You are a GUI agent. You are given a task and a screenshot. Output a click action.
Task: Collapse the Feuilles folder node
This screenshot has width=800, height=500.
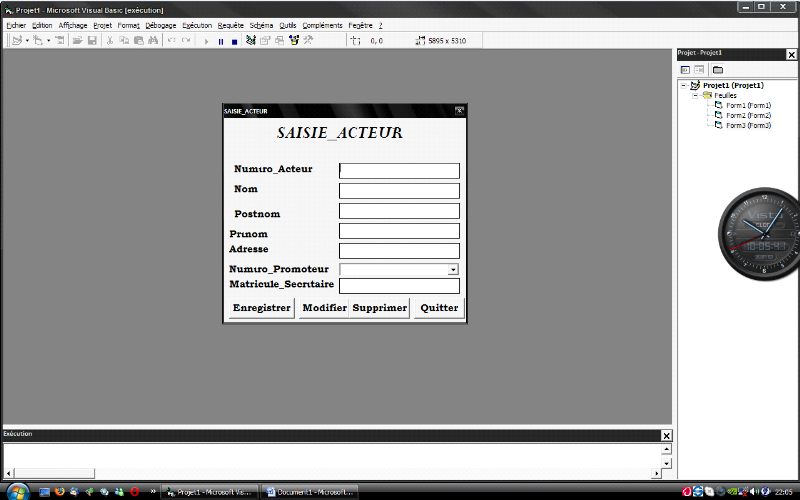tap(695, 95)
